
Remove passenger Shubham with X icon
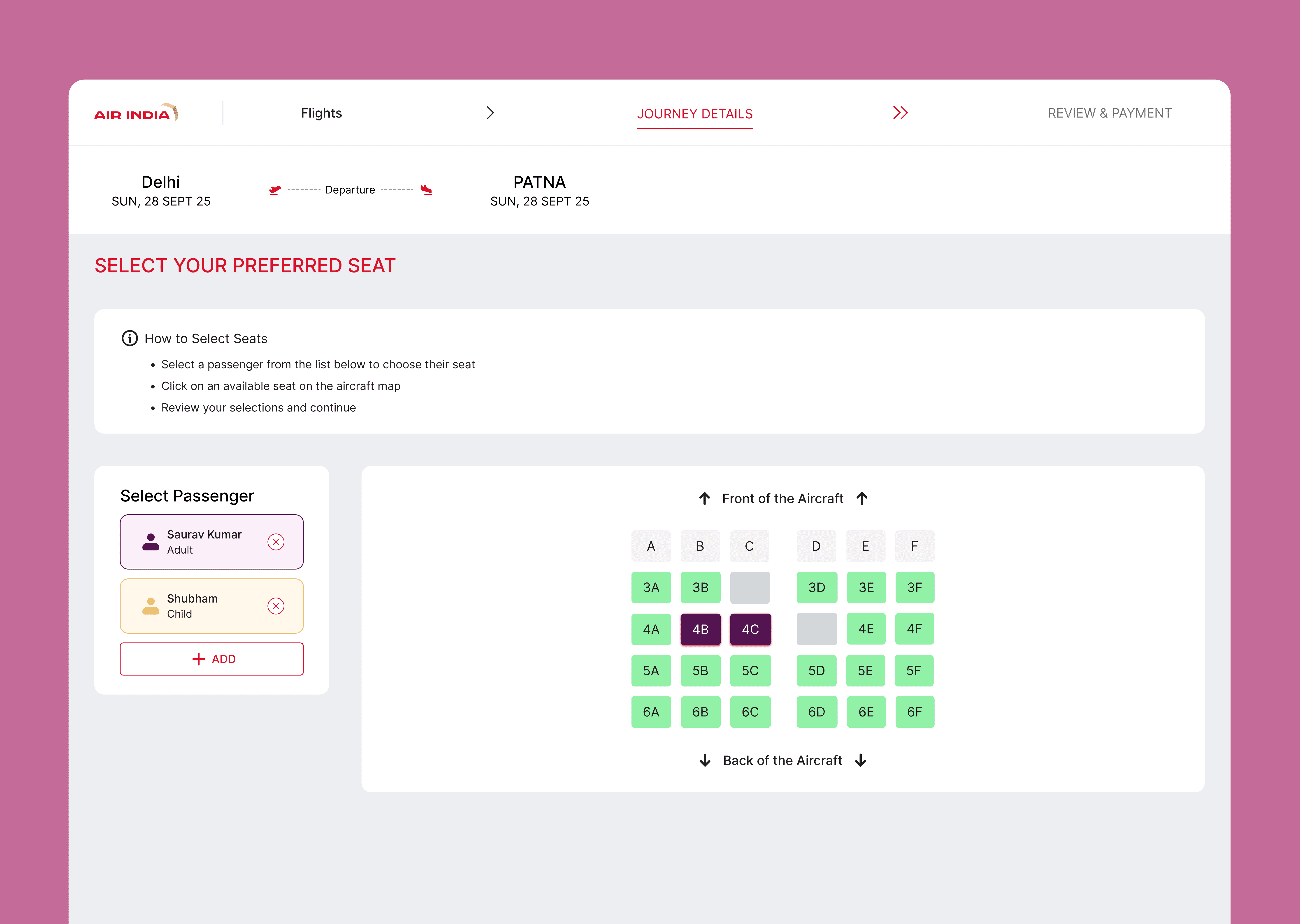point(276,606)
